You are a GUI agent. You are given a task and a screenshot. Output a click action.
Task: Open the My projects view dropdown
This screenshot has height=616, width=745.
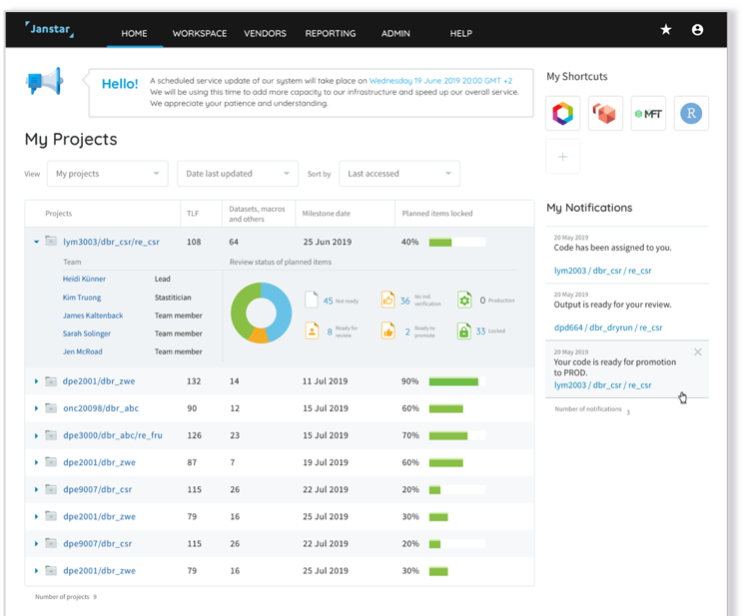107,173
